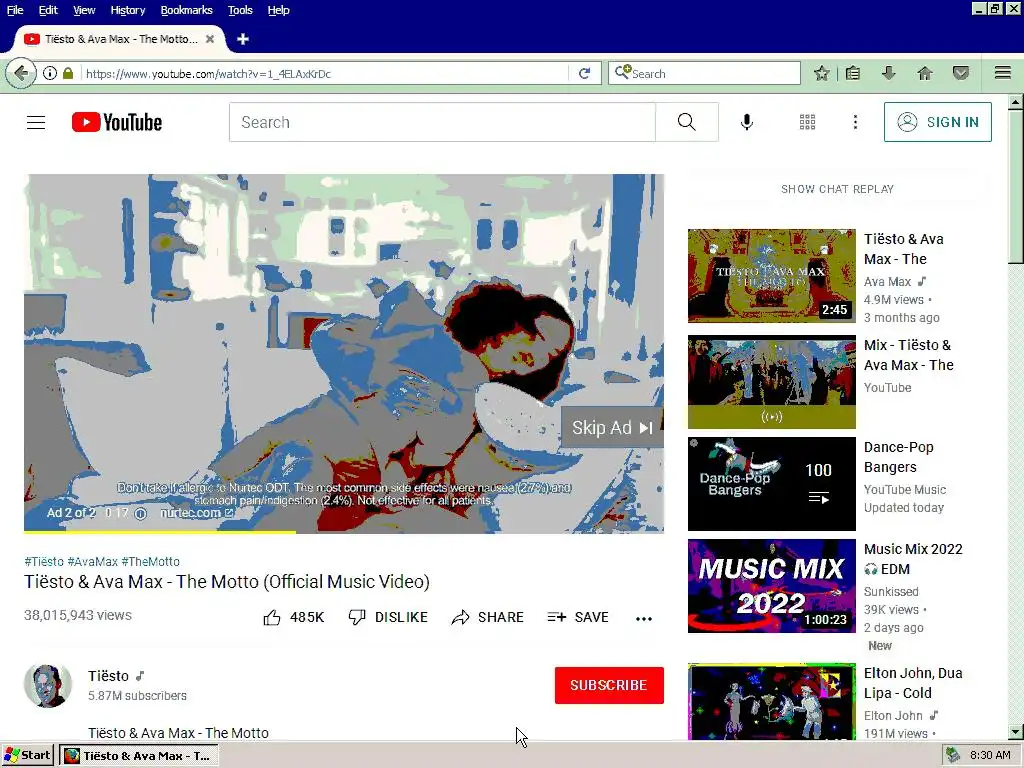Image resolution: width=1024 pixels, height=768 pixels.
Task: Click the #TheMotto hashtag
Action: pos(150,562)
